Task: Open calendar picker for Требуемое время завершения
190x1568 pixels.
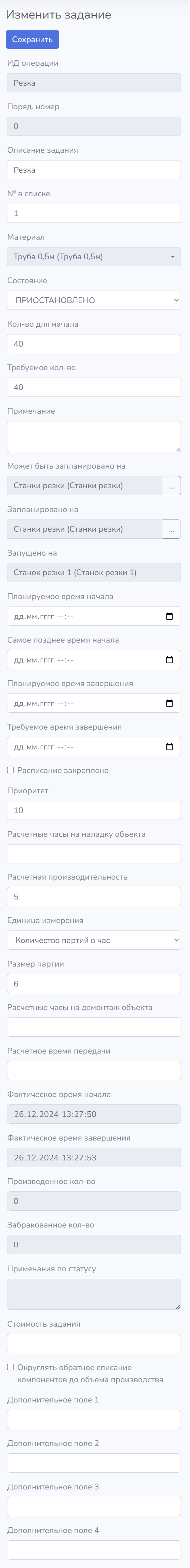Action: 169,746
